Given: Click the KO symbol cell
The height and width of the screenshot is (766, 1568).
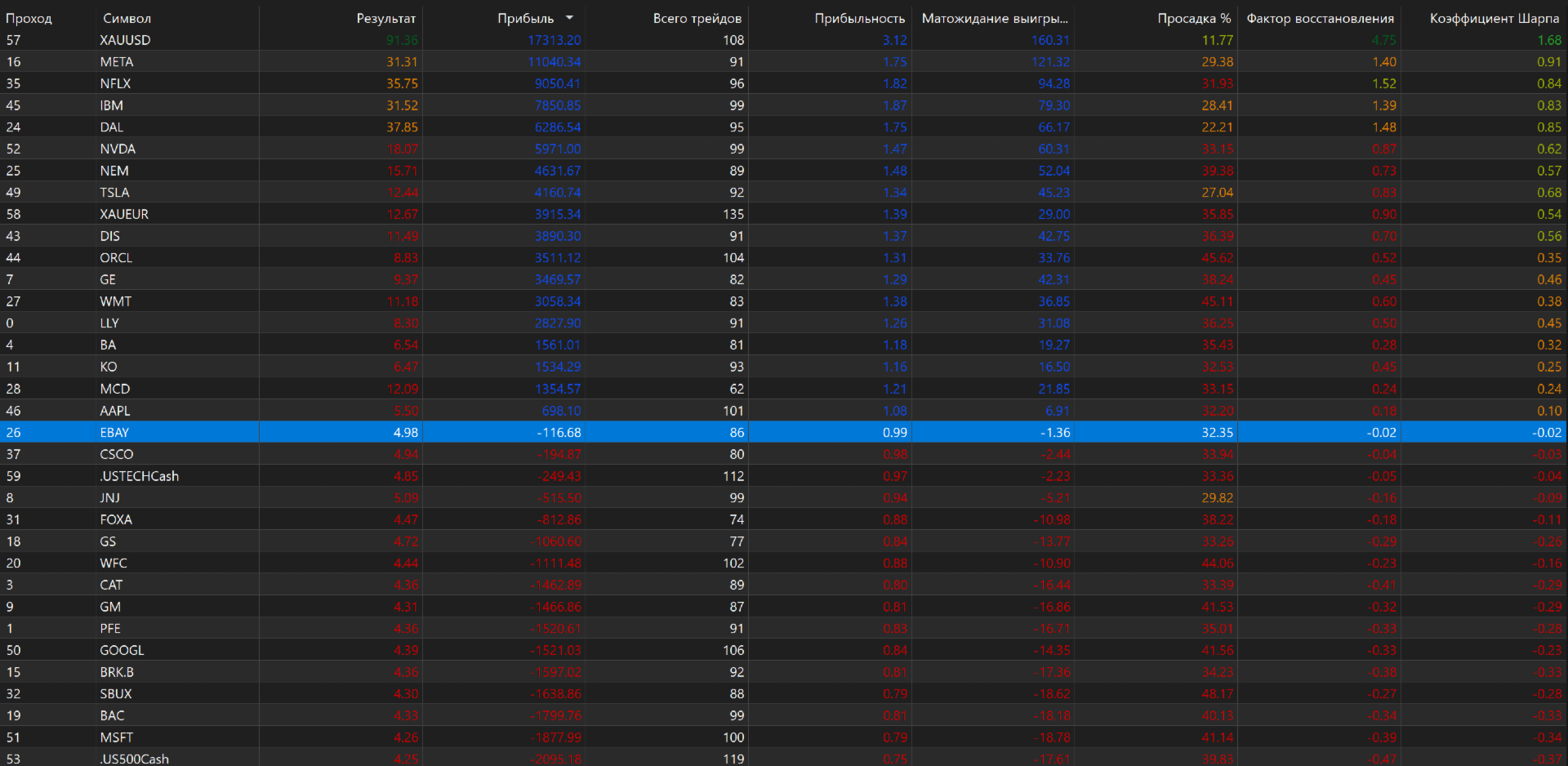Looking at the screenshot, I should click(109, 367).
